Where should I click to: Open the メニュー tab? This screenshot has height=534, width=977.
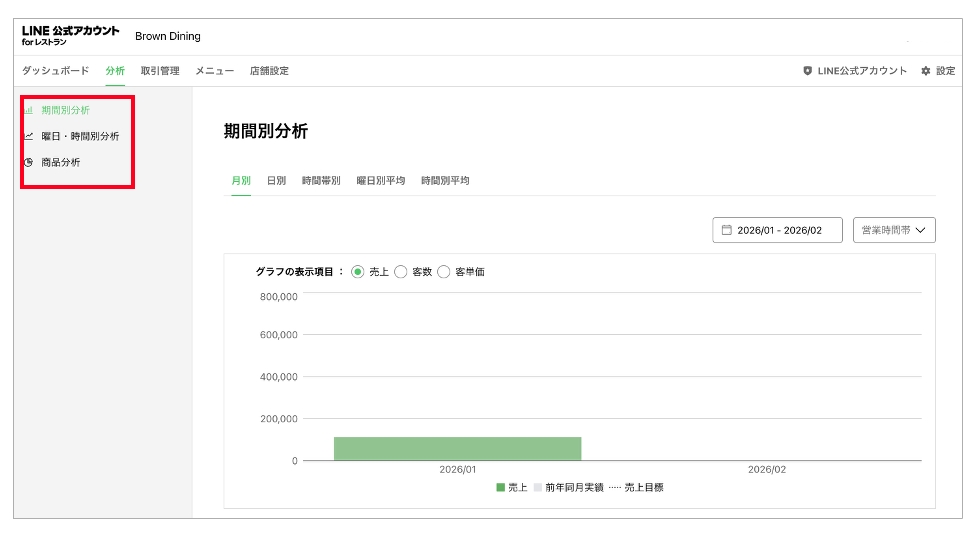tap(214, 71)
